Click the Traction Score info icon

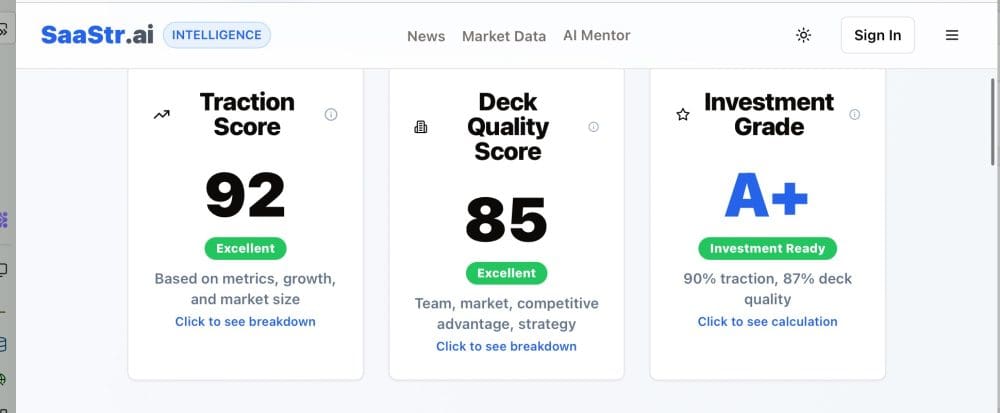tap(331, 115)
